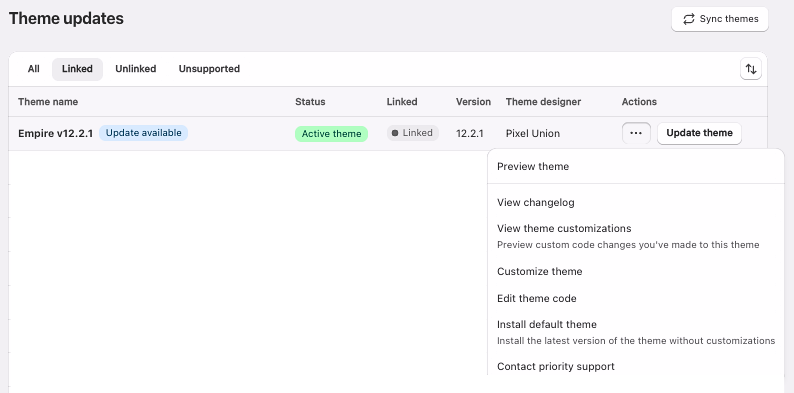Click the Linked status badge

[412, 133]
